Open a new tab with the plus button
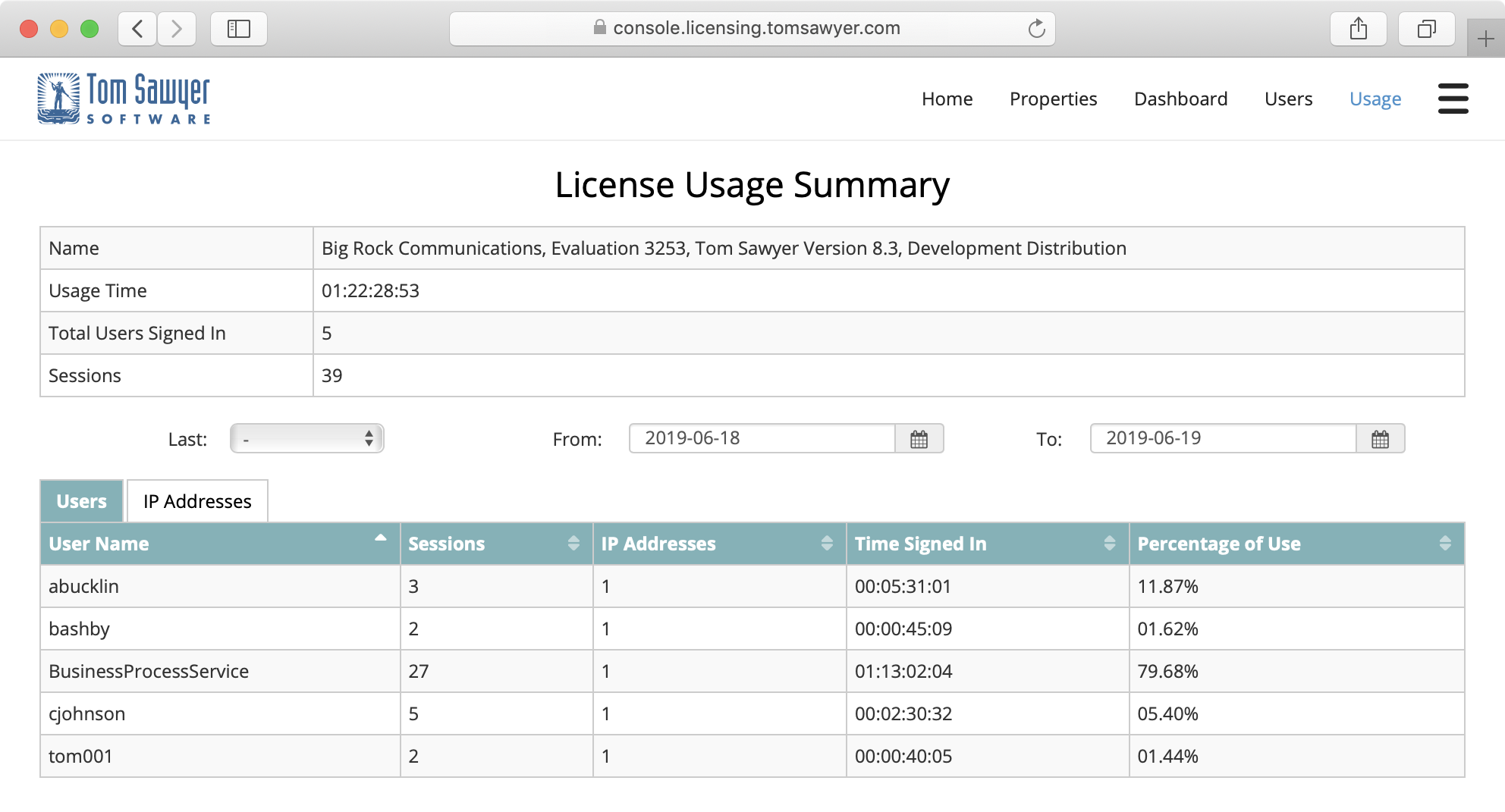This screenshot has height=812, width=1505. pos(1485,38)
